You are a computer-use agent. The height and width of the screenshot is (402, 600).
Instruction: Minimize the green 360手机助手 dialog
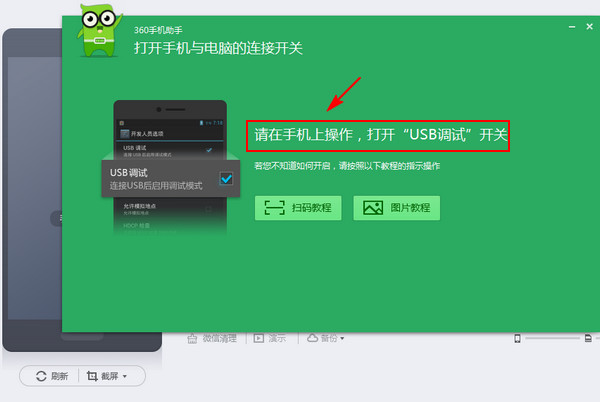[x=572, y=27]
